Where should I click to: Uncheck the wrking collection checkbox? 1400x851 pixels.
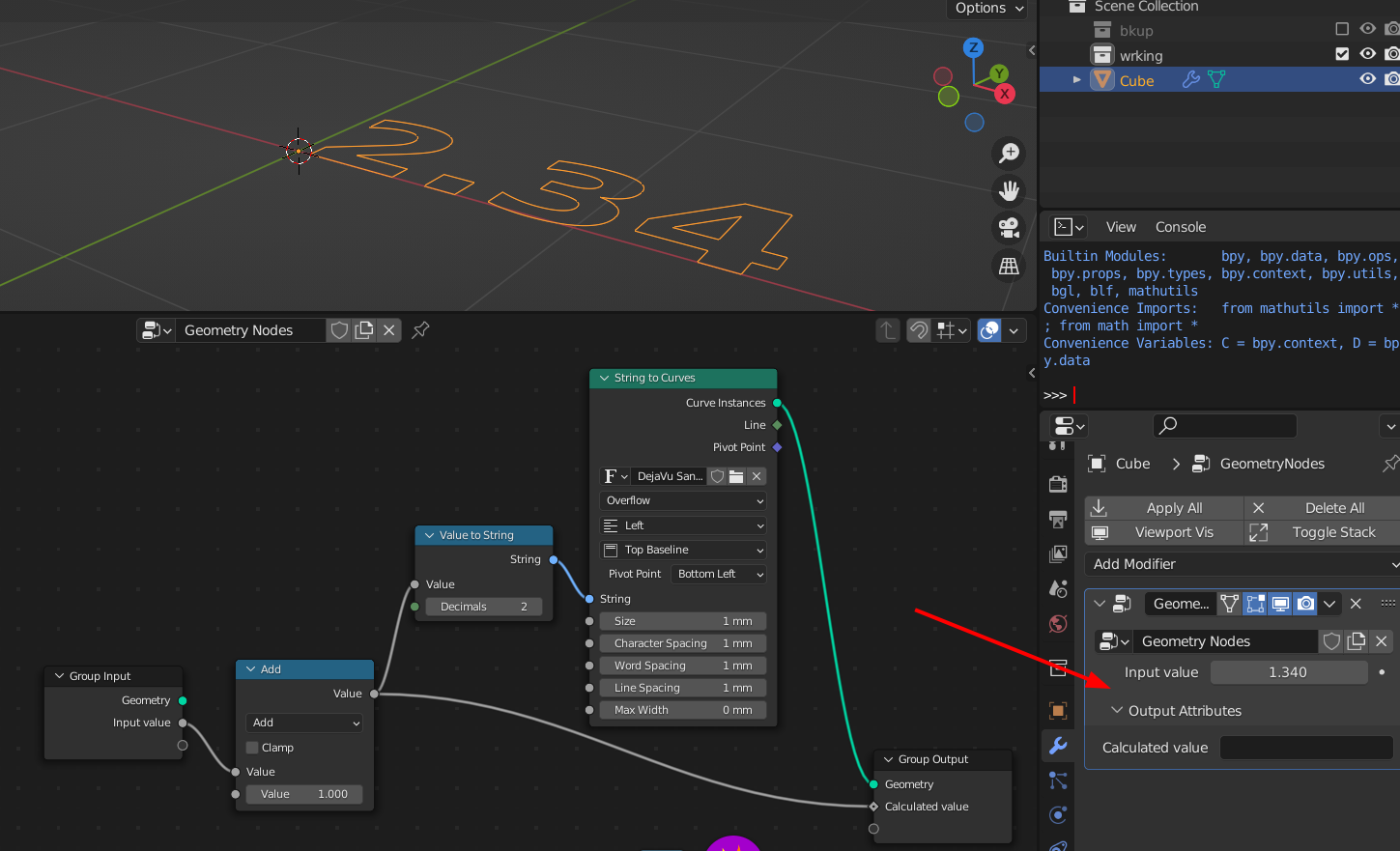click(x=1342, y=54)
